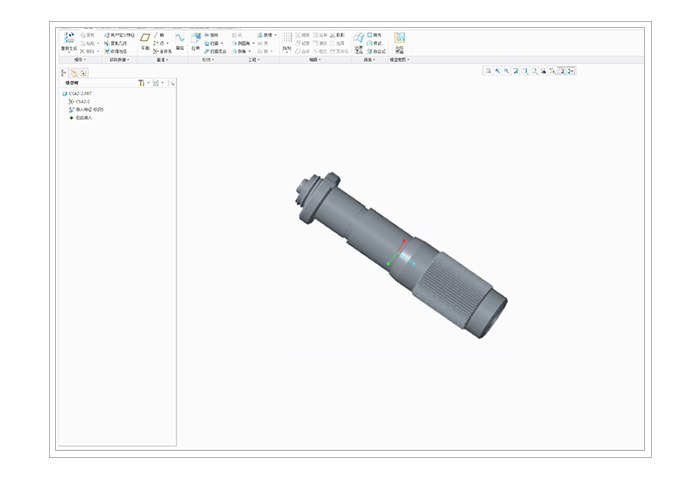Screen dimensions: 700x478
Task: Toggle the spin center display button
Action: (571, 71)
